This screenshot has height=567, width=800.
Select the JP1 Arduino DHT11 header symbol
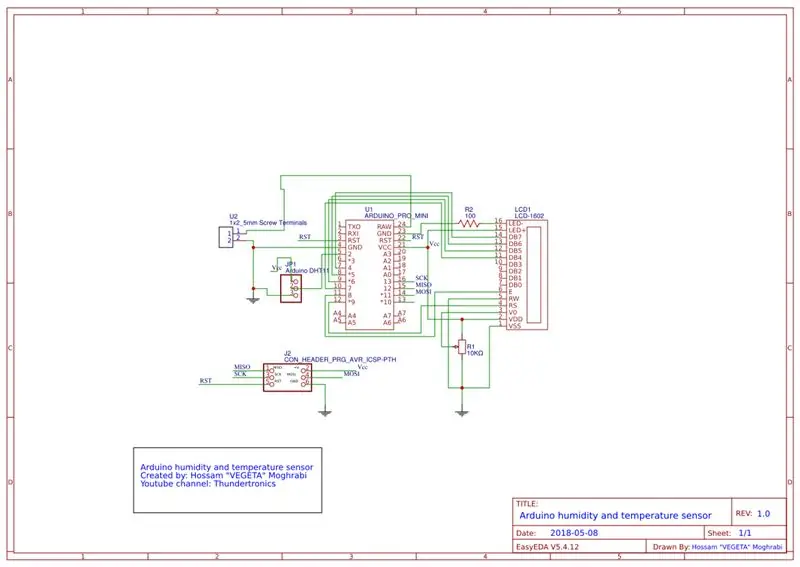pyautogui.click(x=291, y=288)
